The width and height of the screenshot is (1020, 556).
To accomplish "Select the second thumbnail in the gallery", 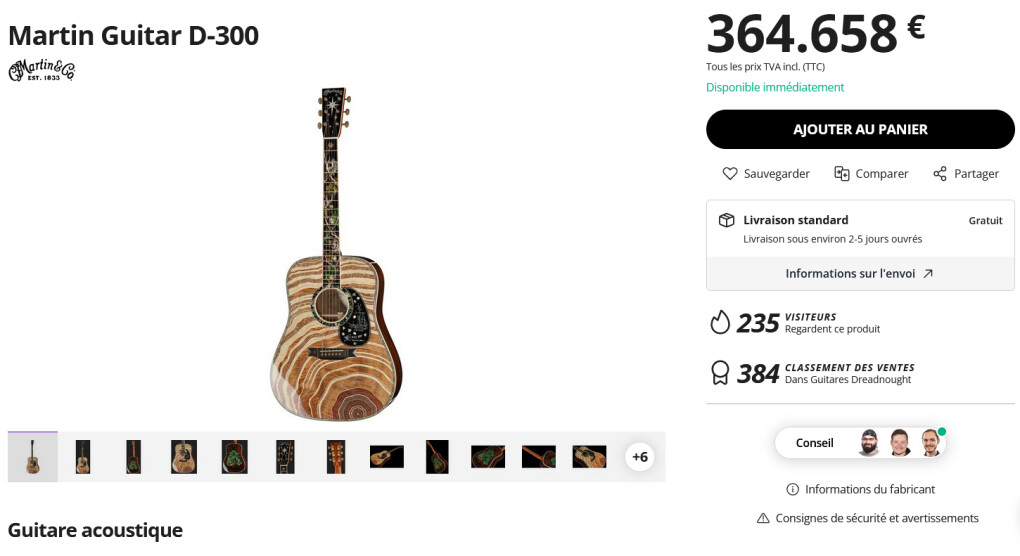I will [83, 457].
